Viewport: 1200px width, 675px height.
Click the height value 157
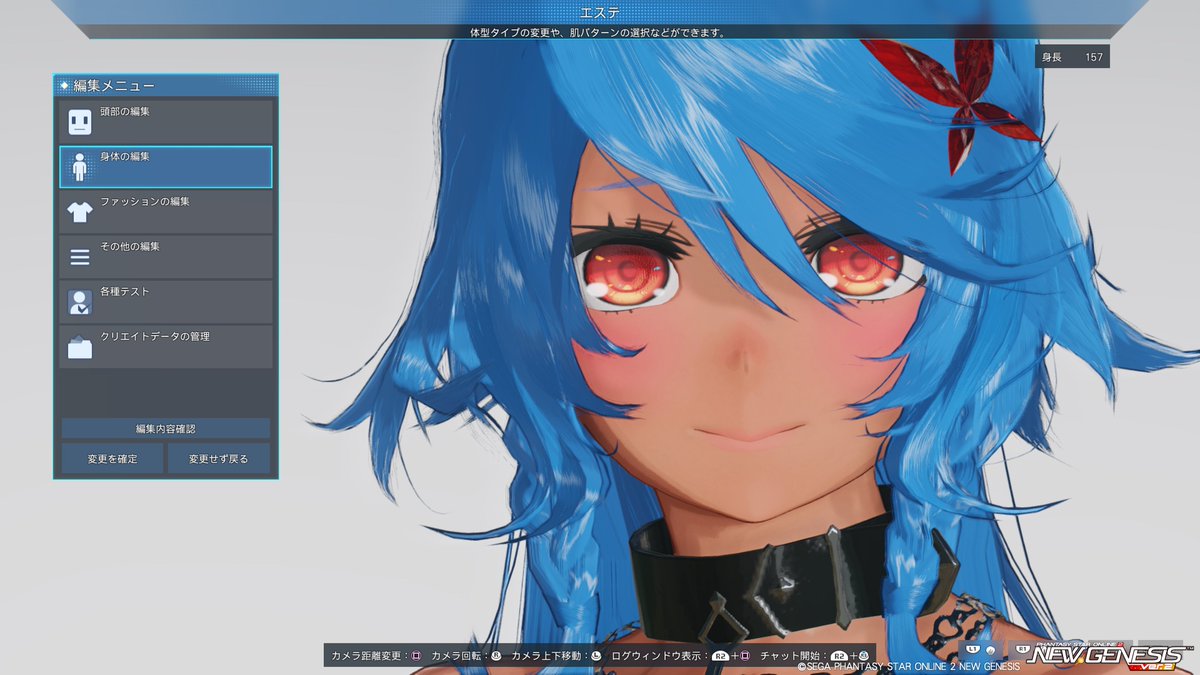pos(1094,57)
